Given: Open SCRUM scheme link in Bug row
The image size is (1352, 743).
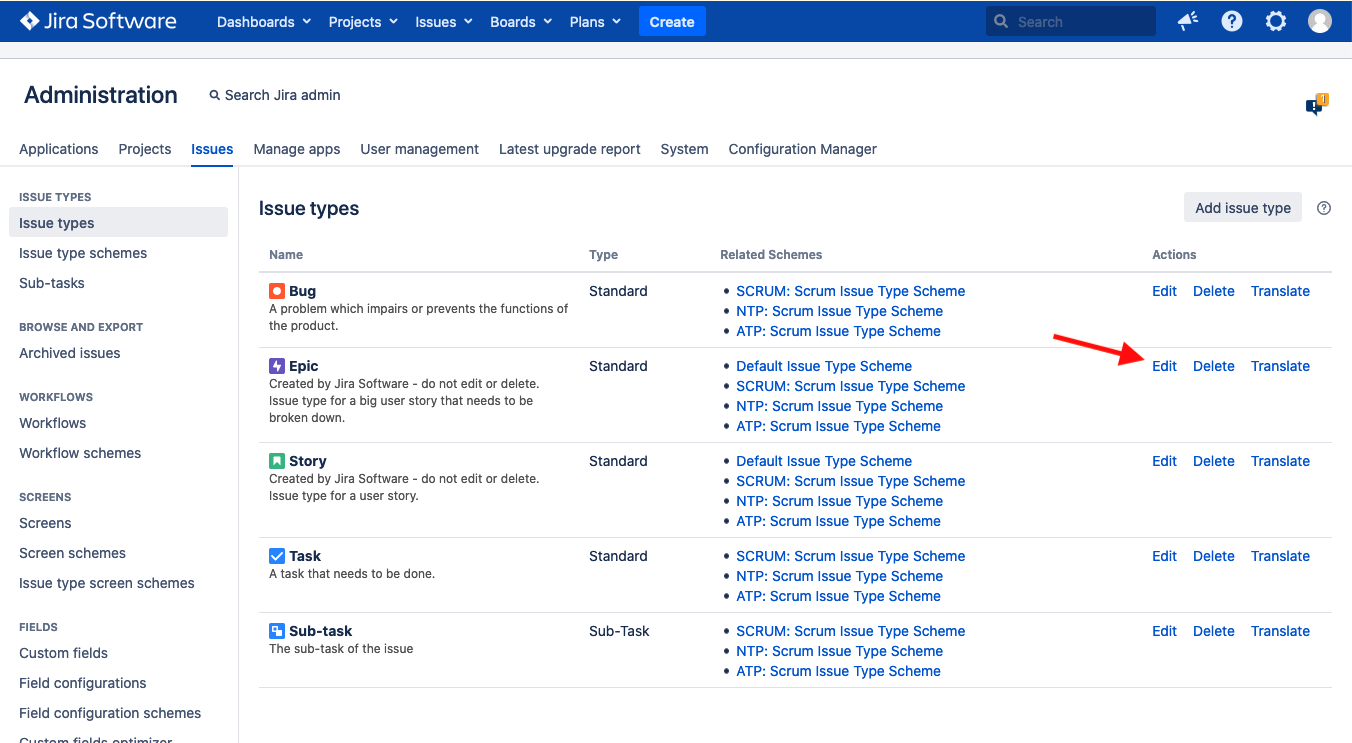Looking at the screenshot, I should click(x=851, y=291).
